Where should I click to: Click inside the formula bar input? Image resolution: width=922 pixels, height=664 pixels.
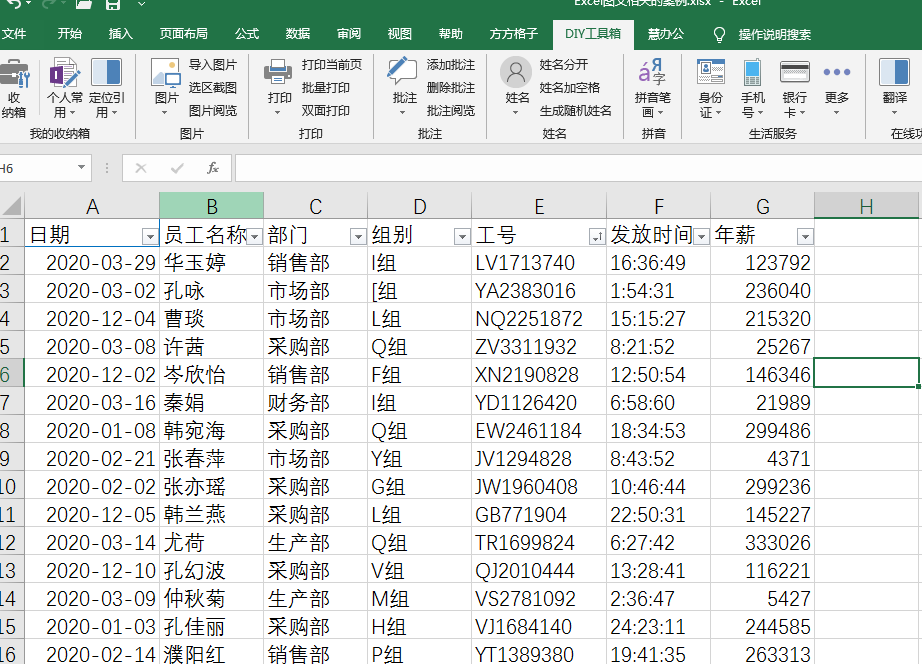pos(578,168)
